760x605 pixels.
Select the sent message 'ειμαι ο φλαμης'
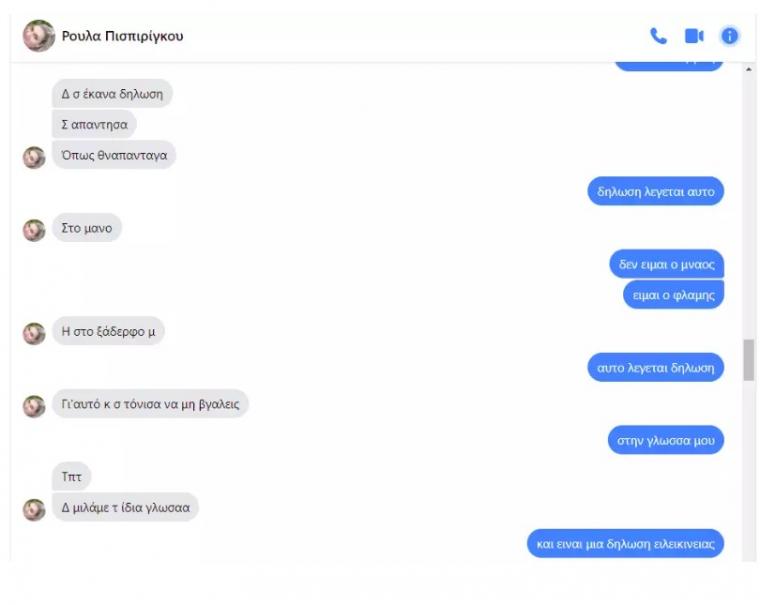pyautogui.click(x=673, y=295)
